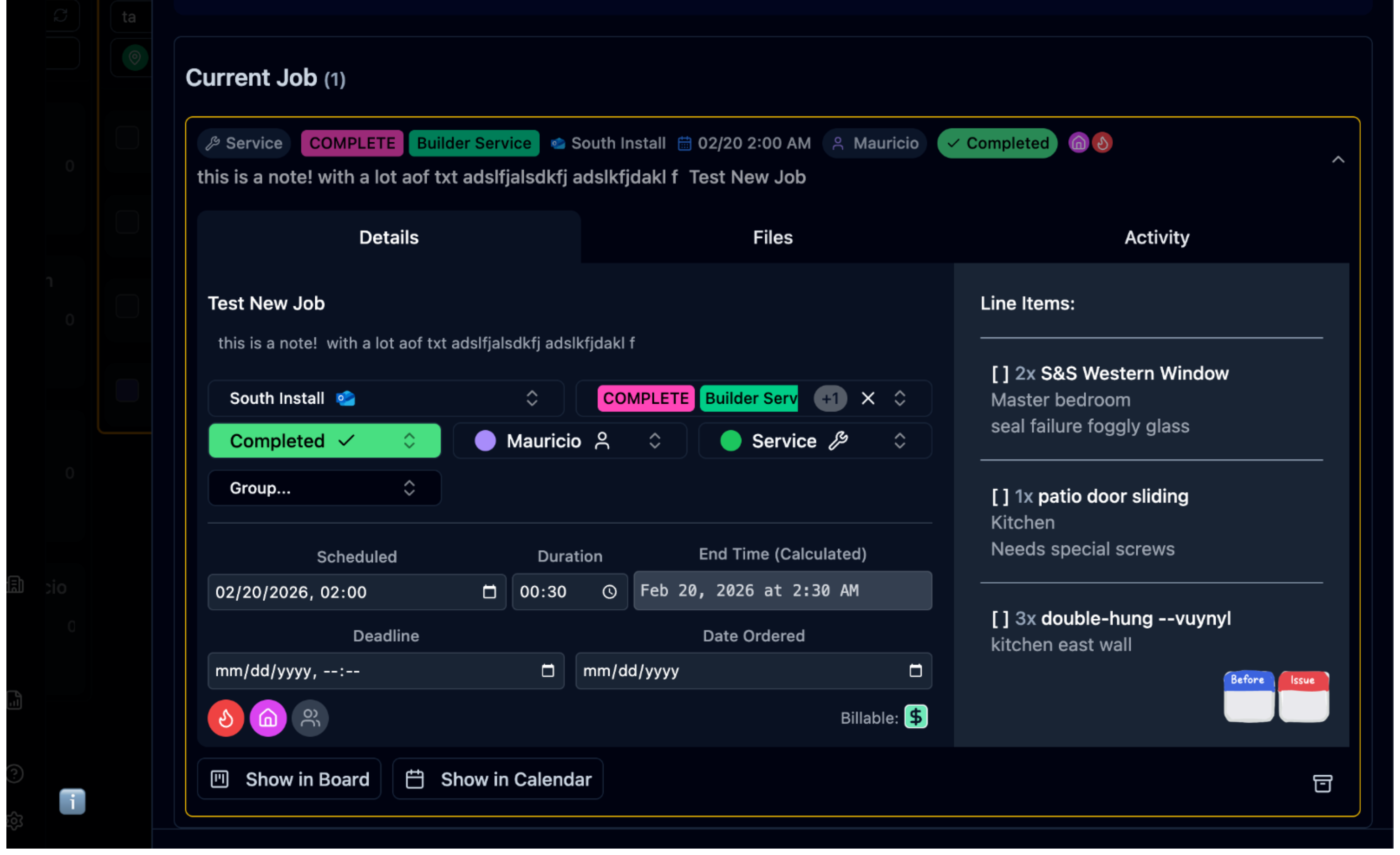Click the Duration clock icon
1400x855 pixels.
(x=609, y=592)
